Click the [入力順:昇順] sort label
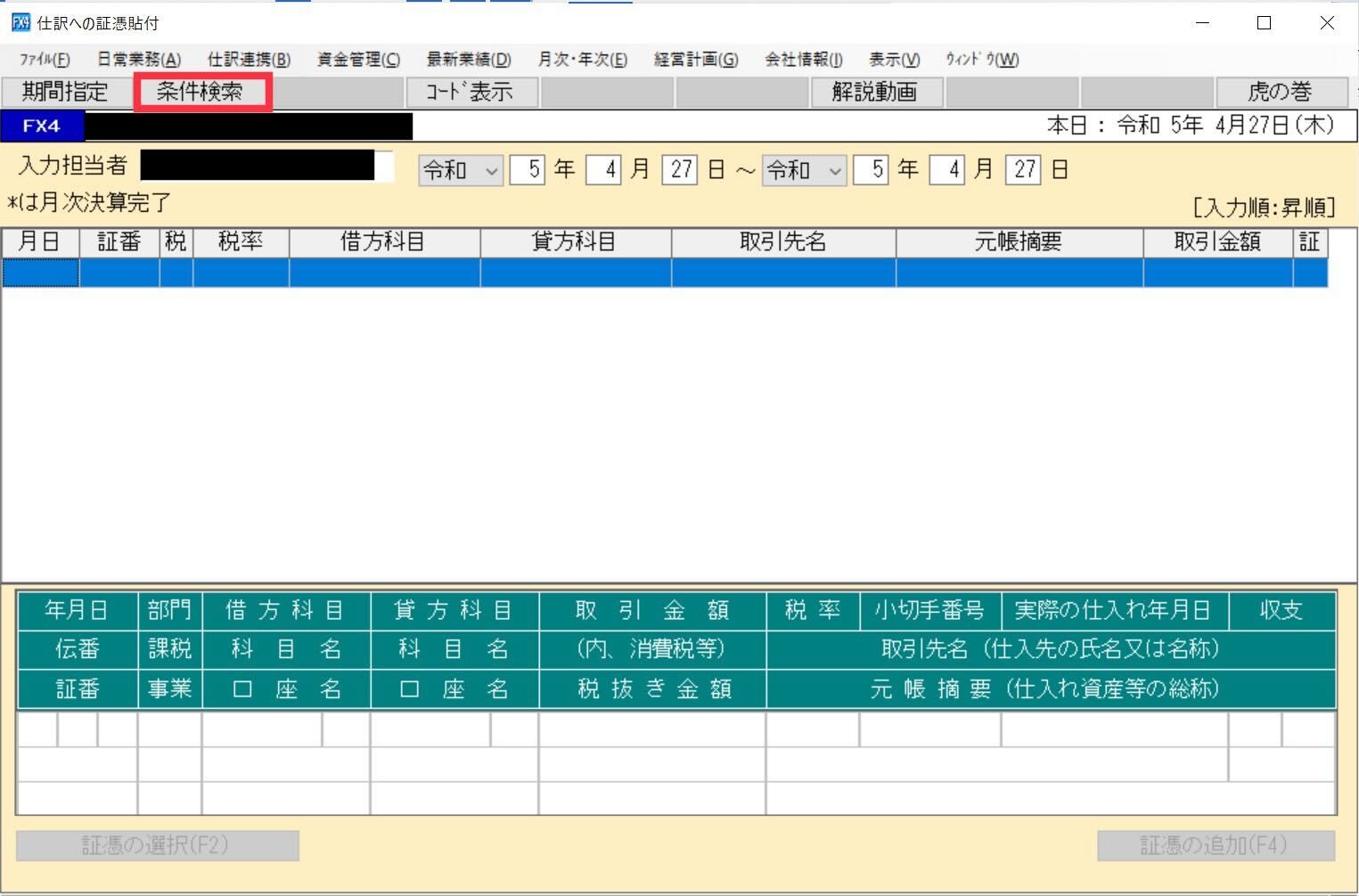Image resolution: width=1359 pixels, height=896 pixels. click(x=1265, y=208)
